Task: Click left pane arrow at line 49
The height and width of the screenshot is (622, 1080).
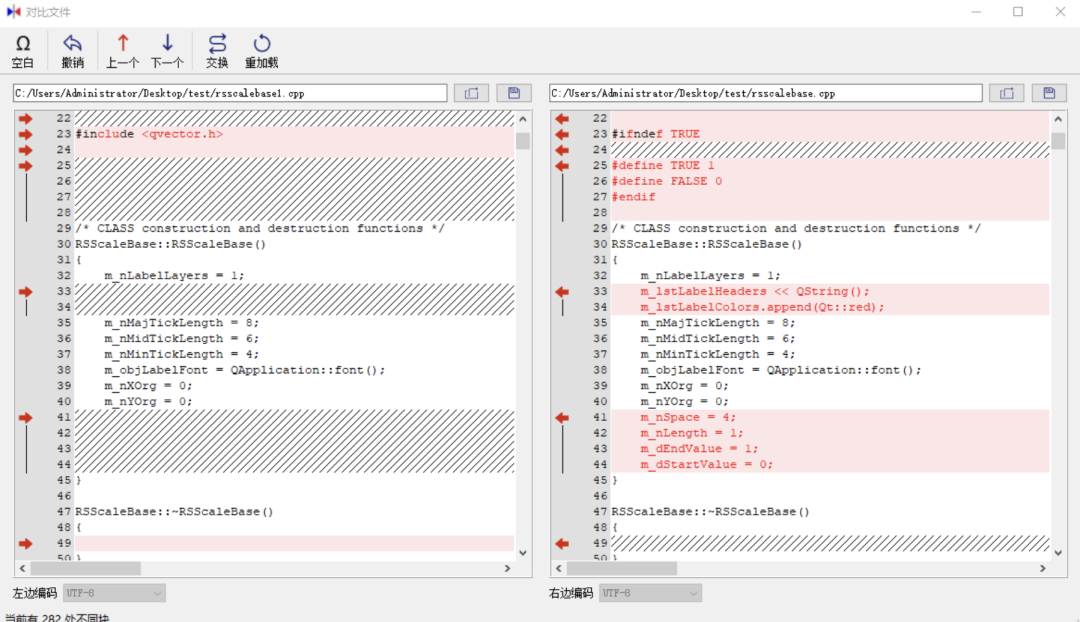Action: [25, 544]
